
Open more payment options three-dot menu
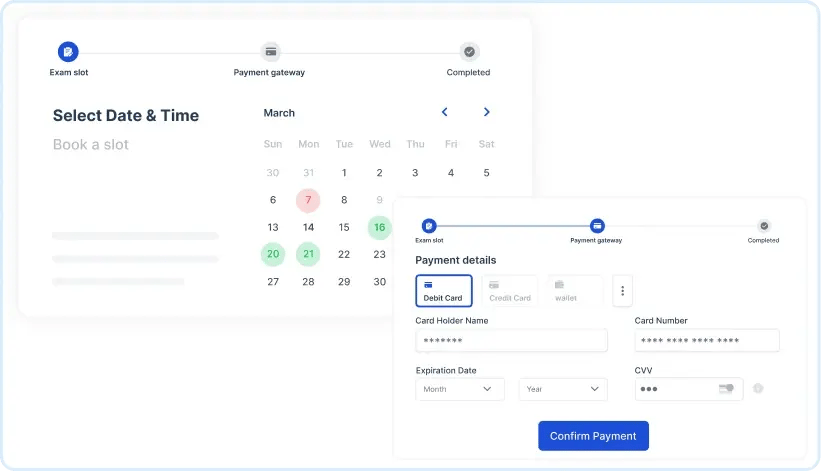click(x=623, y=290)
